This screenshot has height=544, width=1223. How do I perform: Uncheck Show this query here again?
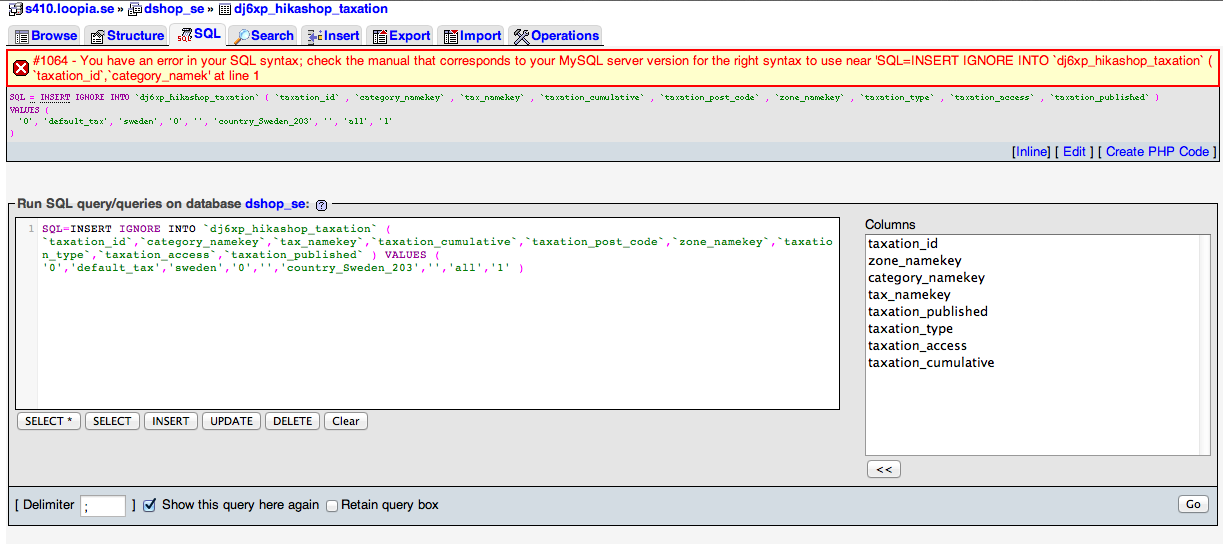click(149, 505)
